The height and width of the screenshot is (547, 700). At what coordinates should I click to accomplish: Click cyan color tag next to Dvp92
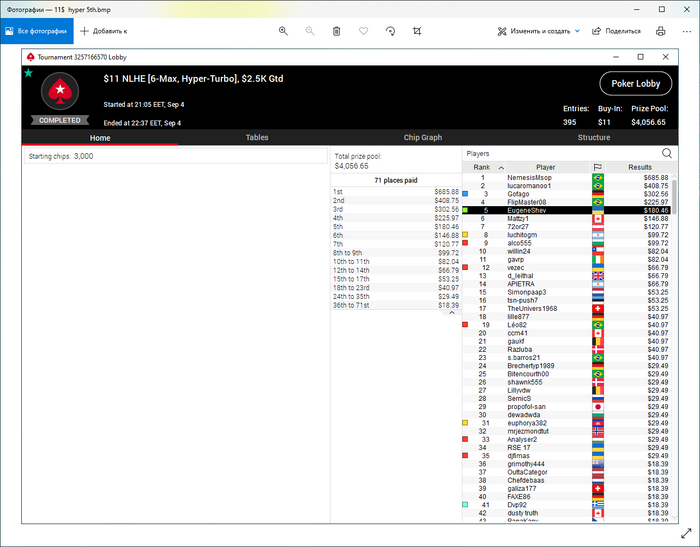tap(465, 505)
